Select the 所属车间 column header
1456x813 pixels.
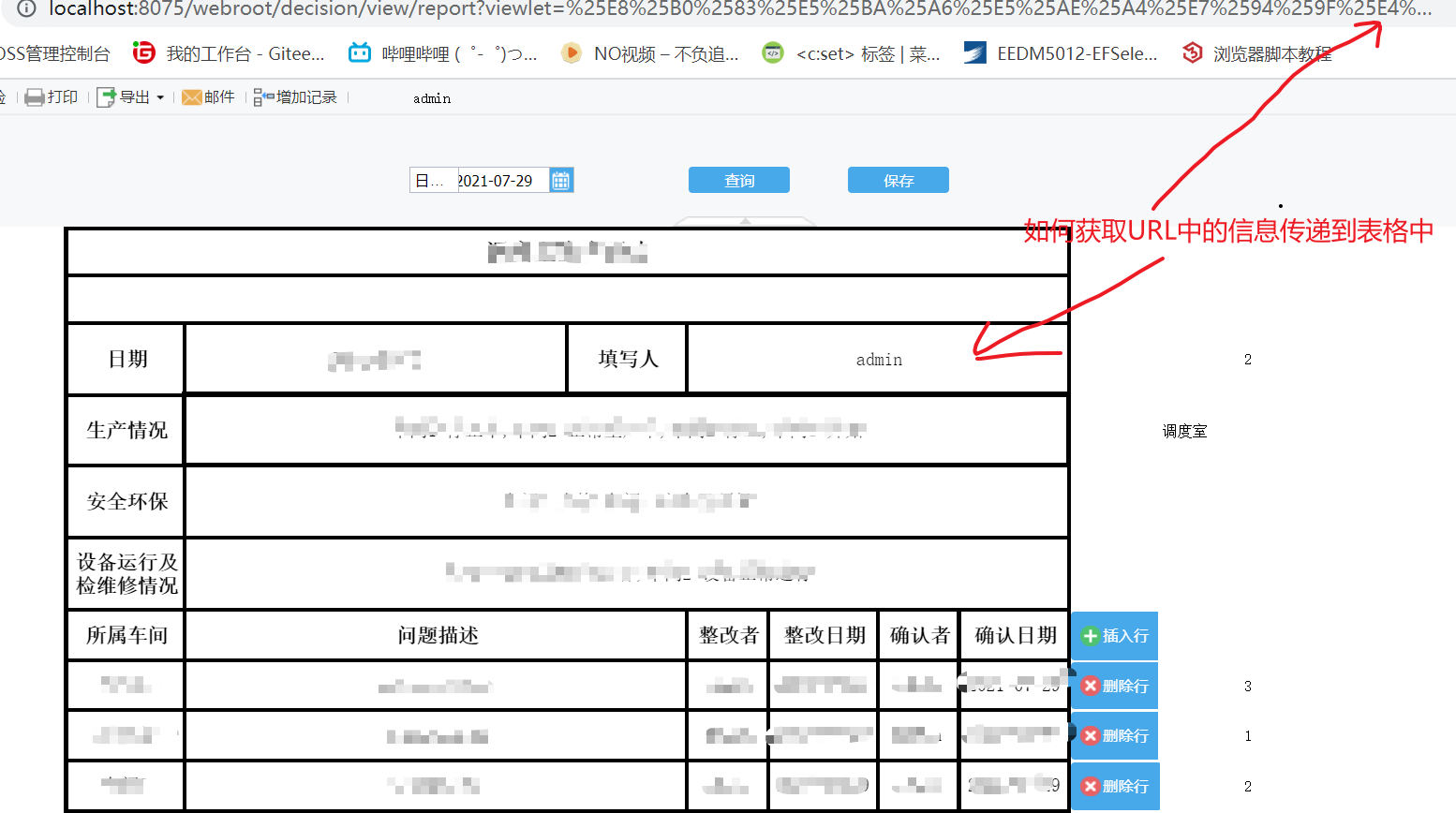(x=126, y=635)
